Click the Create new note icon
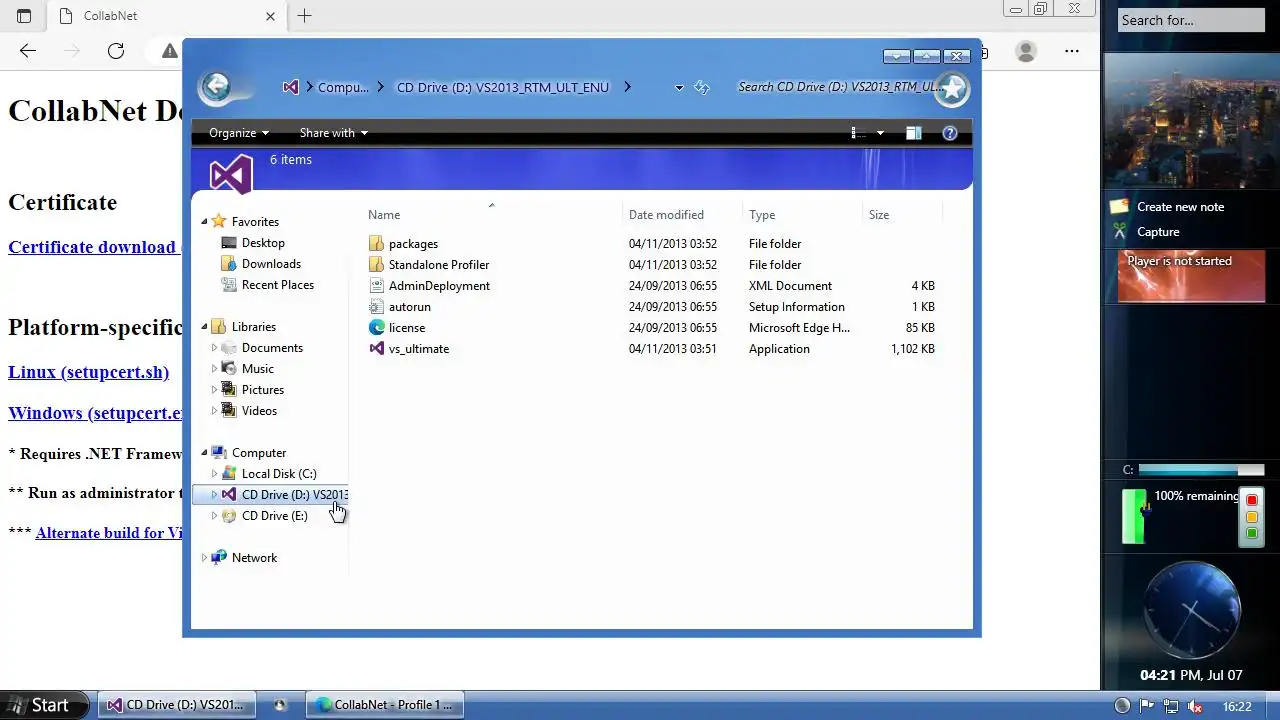 tap(1119, 207)
